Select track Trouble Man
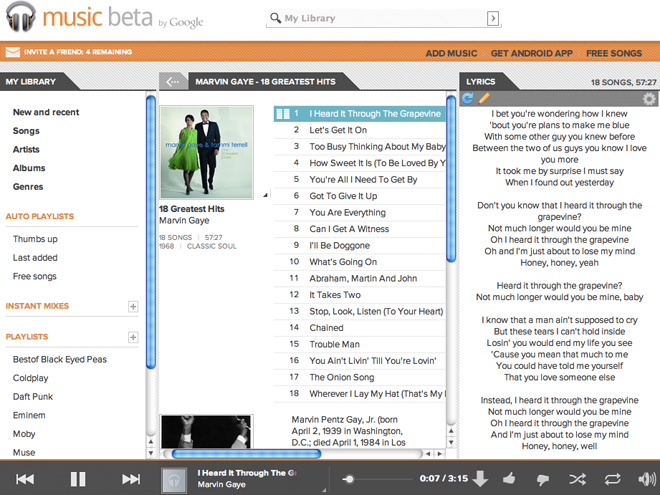Screen dimensions: 660x495 tap(359, 344)
